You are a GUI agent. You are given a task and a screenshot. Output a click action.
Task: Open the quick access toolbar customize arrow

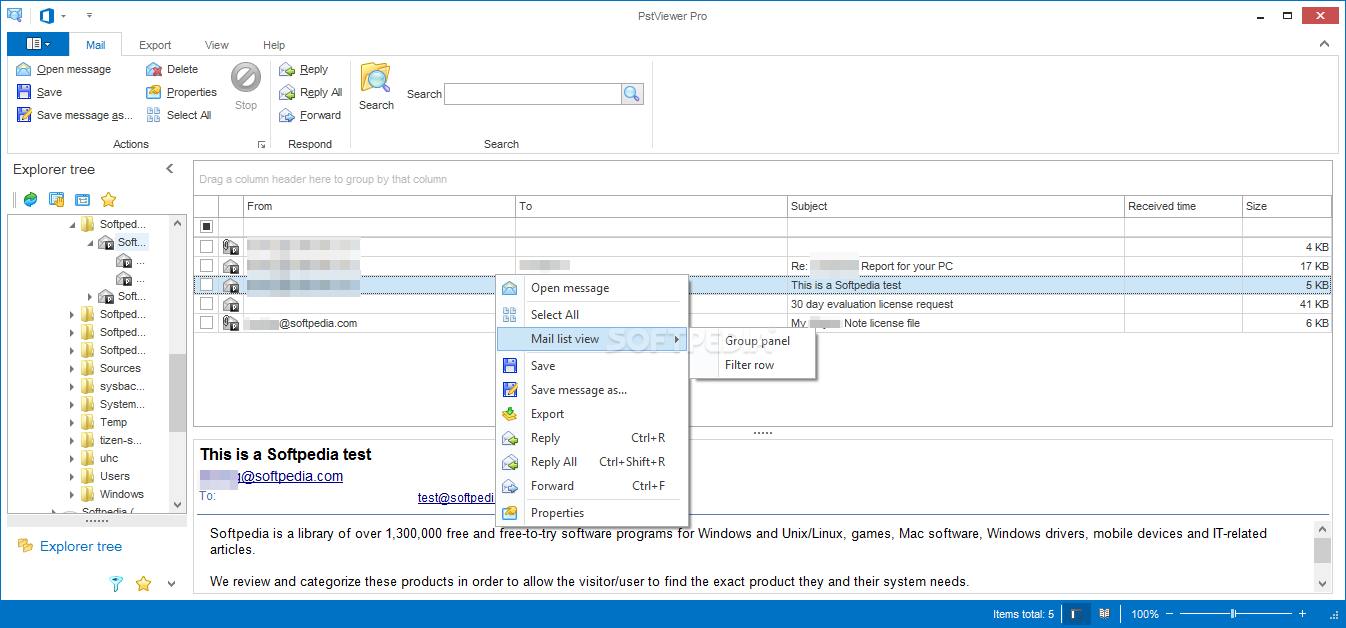pyautogui.click(x=89, y=16)
